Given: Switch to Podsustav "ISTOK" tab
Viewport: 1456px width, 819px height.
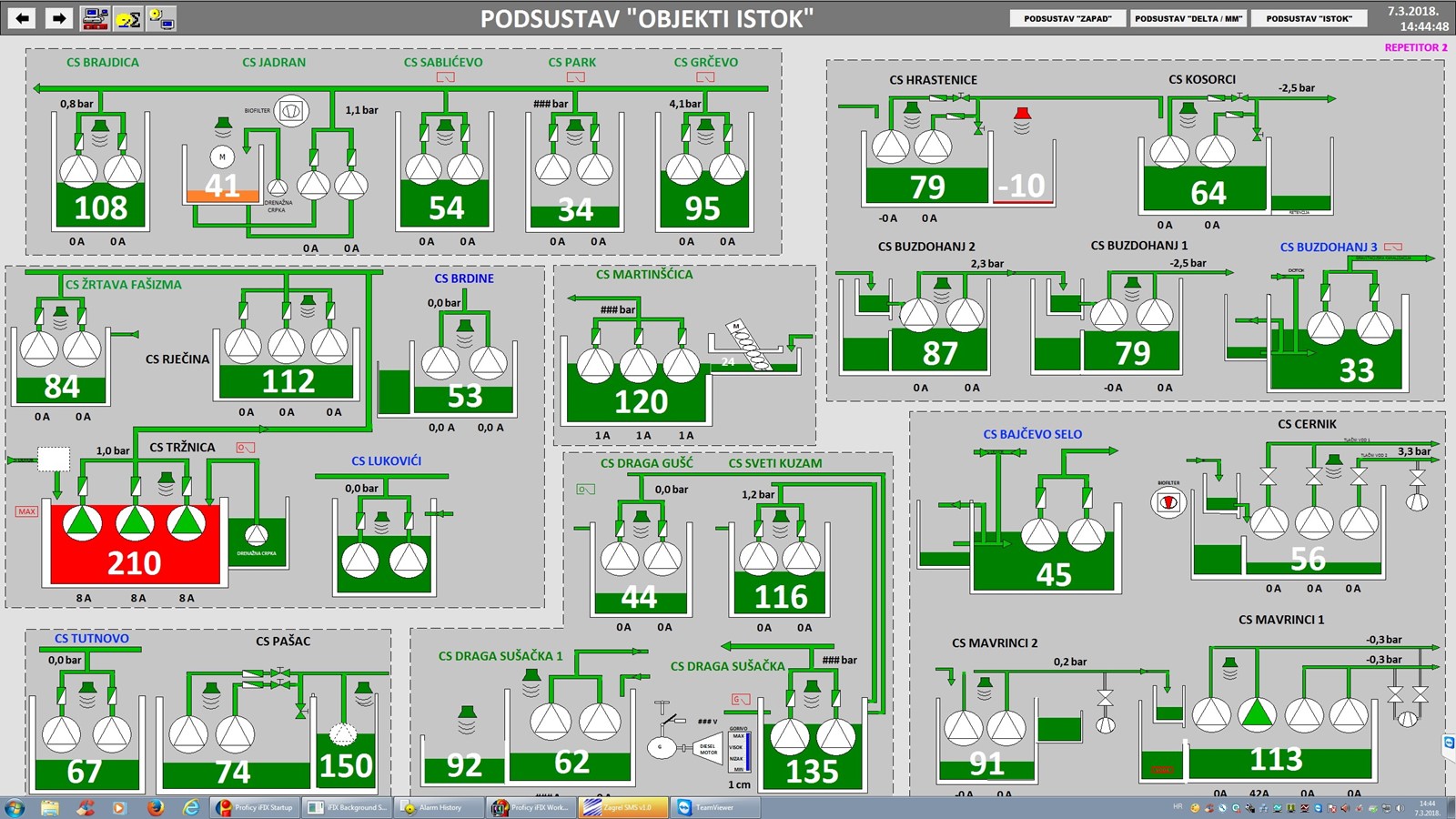Looking at the screenshot, I should pyautogui.click(x=1309, y=18).
